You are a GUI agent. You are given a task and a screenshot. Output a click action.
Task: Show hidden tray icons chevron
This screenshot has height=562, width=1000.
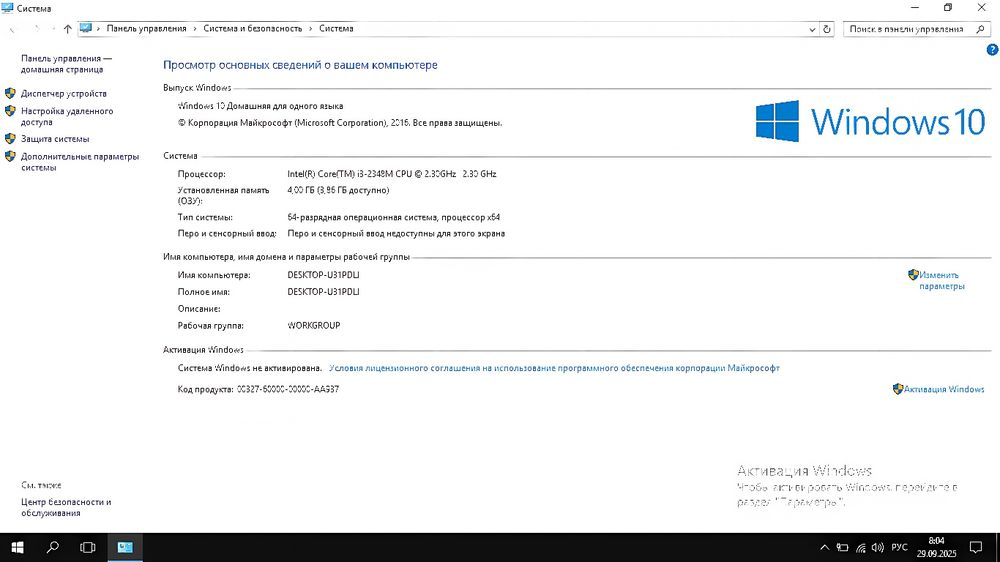point(825,547)
